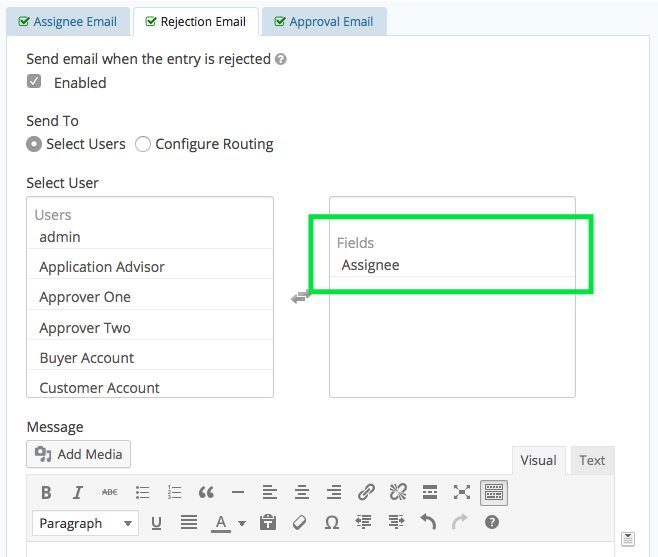Toggle bold formatting in the editor
658x557 pixels.
[x=46, y=492]
